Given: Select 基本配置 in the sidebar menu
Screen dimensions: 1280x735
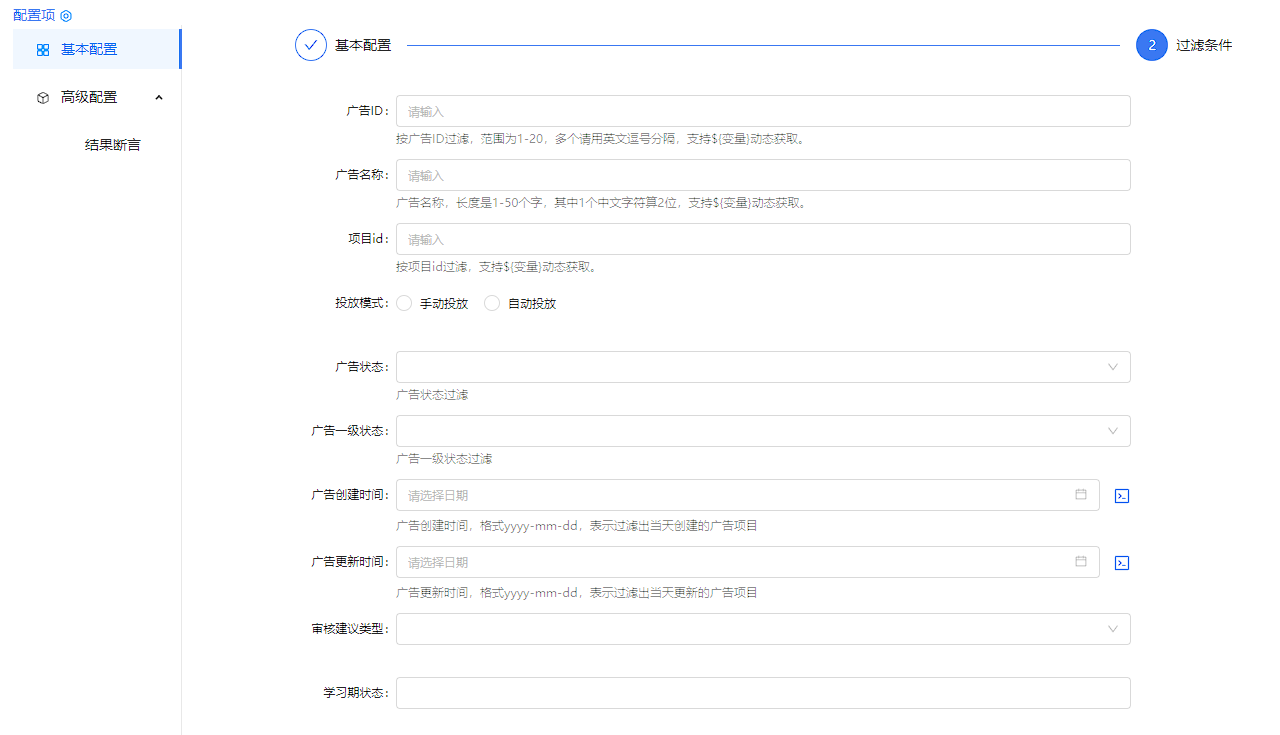Looking at the screenshot, I should tap(89, 49).
